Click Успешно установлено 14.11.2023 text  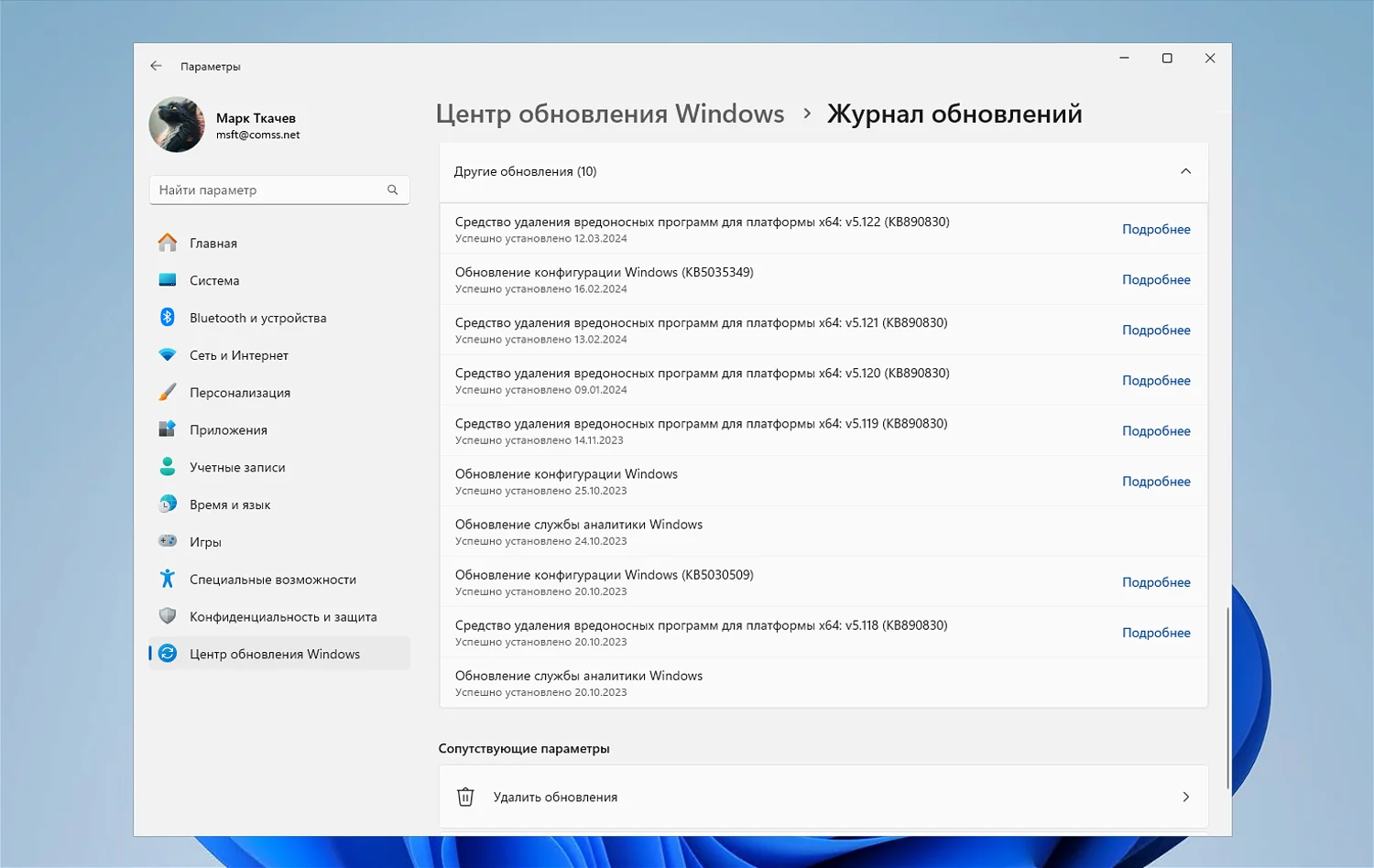540,439
